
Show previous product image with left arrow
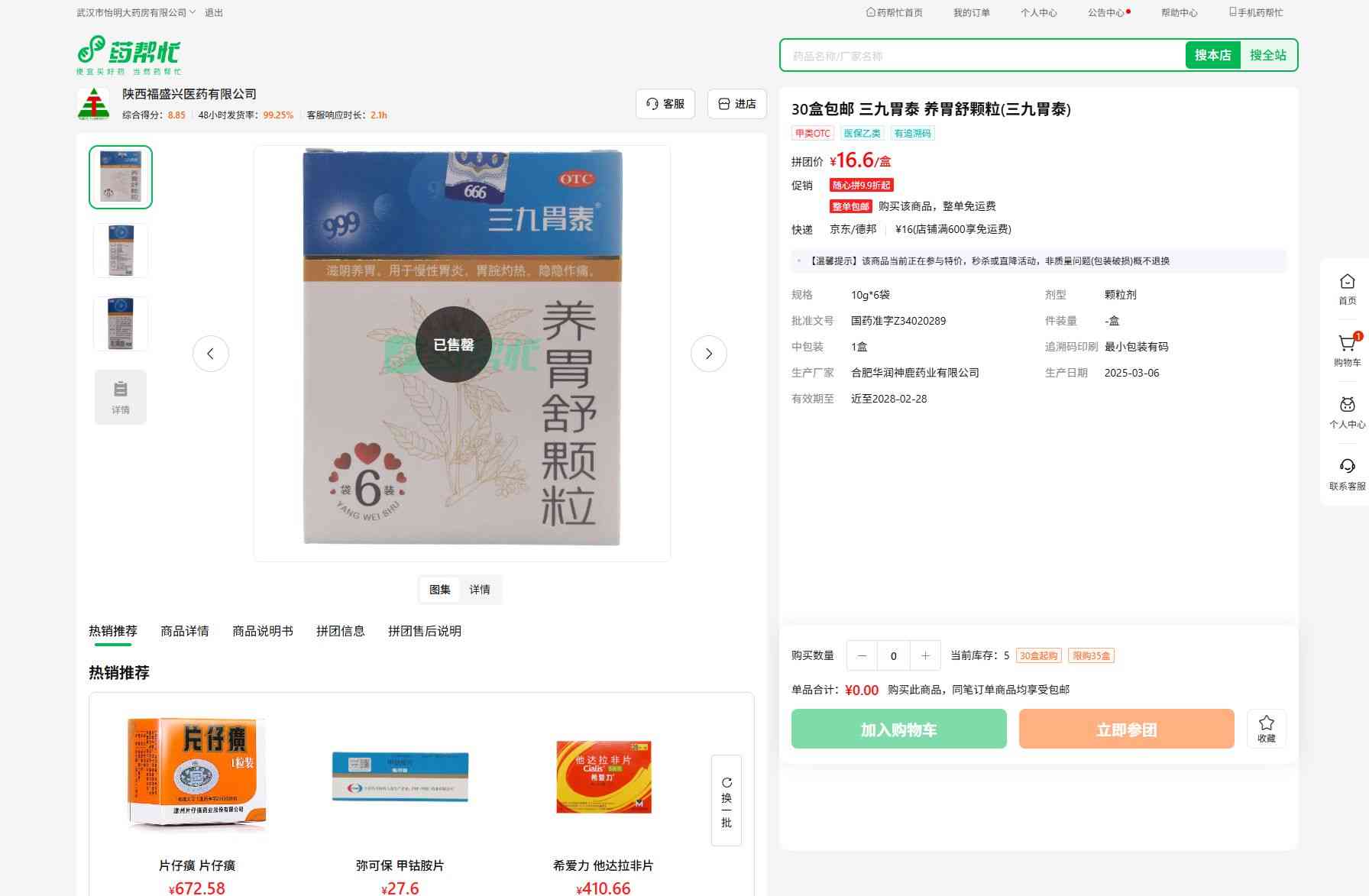pyautogui.click(x=210, y=354)
